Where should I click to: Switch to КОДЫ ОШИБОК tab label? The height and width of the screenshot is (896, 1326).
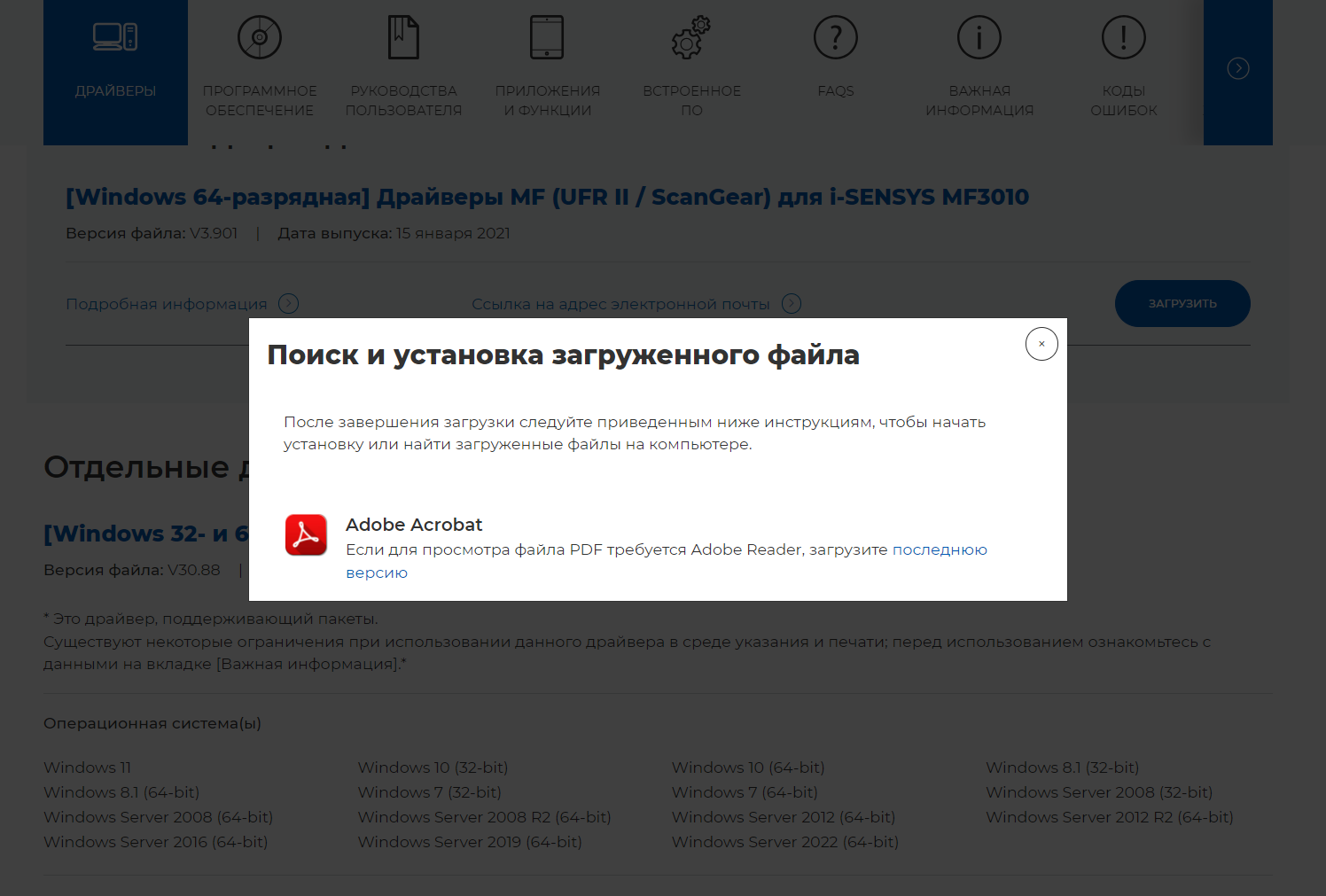(1124, 100)
